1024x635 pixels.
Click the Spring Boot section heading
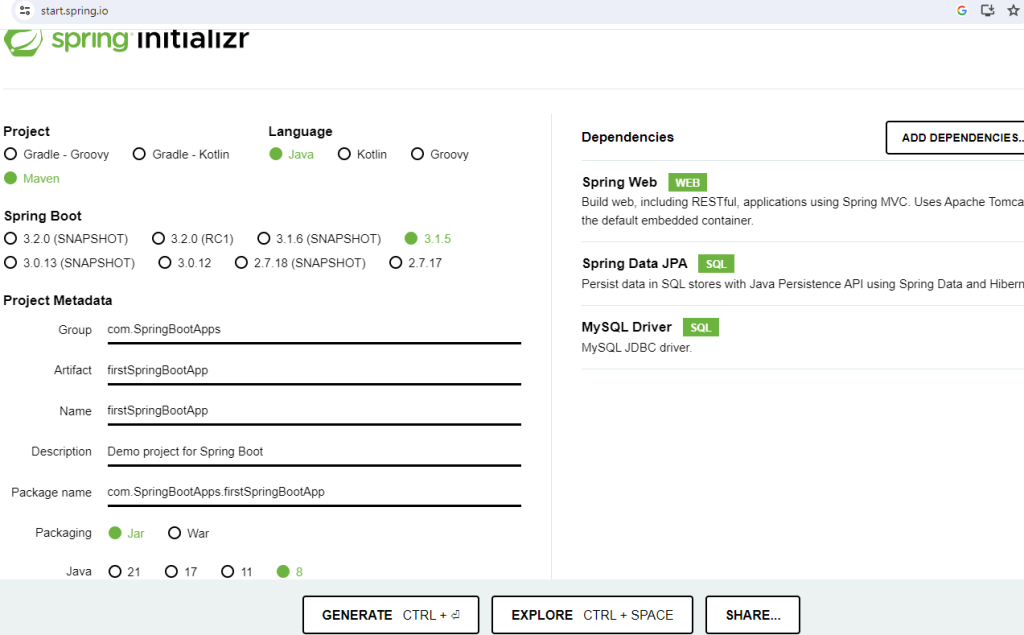[x=42, y=216]
